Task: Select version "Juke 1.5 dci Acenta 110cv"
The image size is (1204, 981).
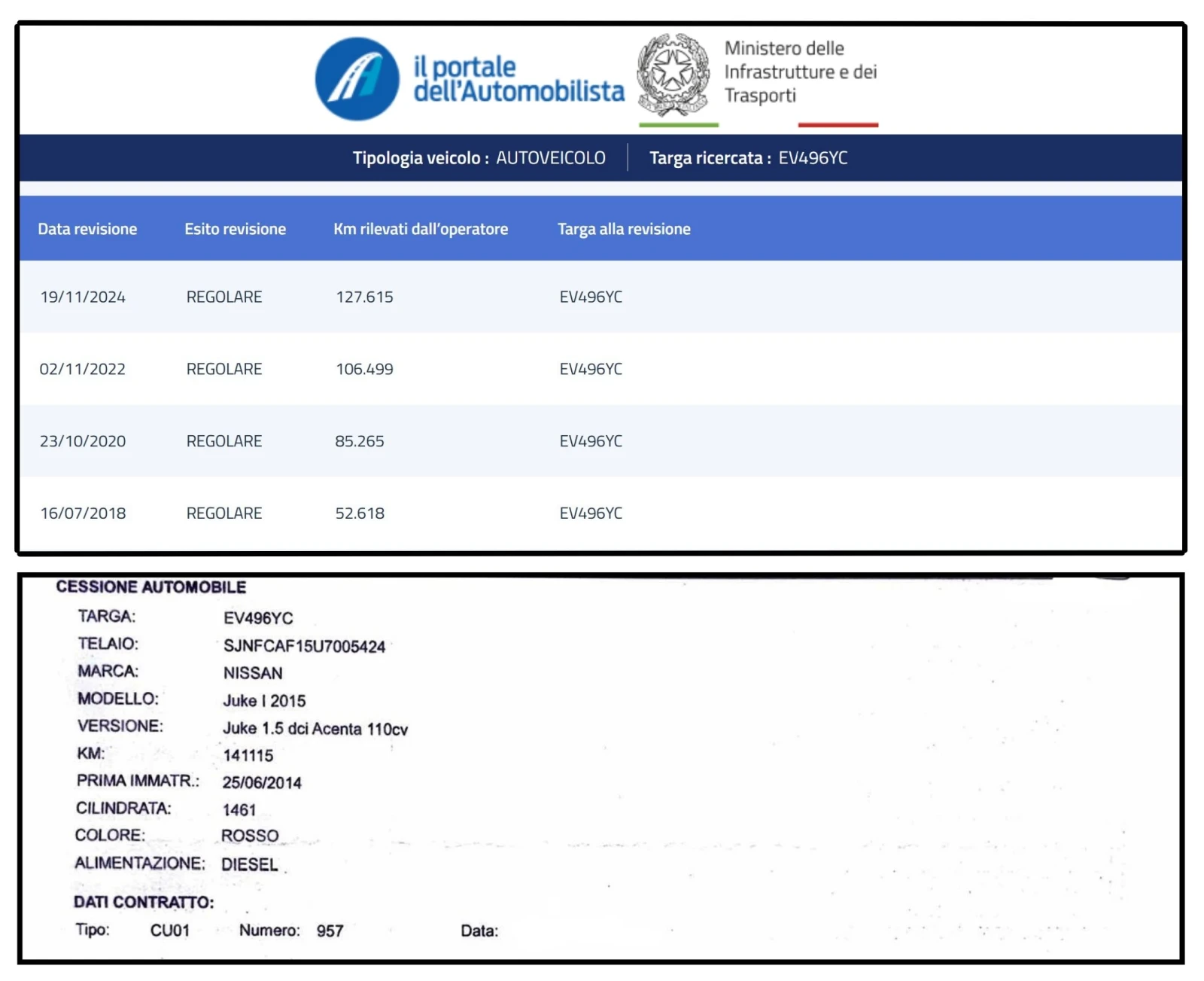Action: [x=315, y=730]
